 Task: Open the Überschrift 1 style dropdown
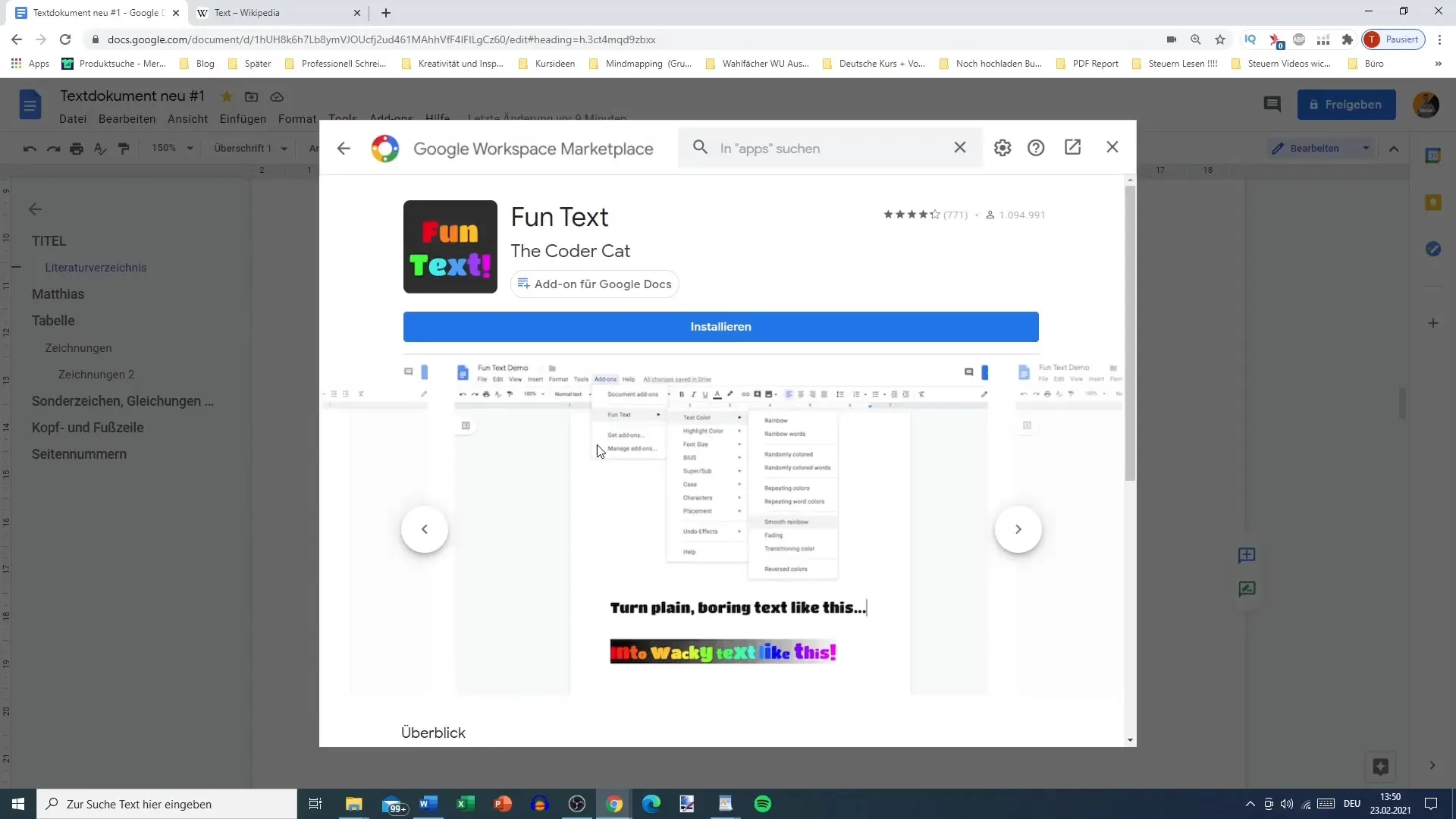[250, 148]
